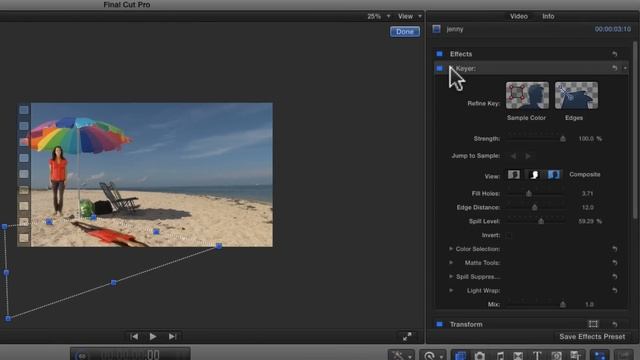Reset Spill Suppression parameters
Screen dimensions: 640x360
(615, 276)
